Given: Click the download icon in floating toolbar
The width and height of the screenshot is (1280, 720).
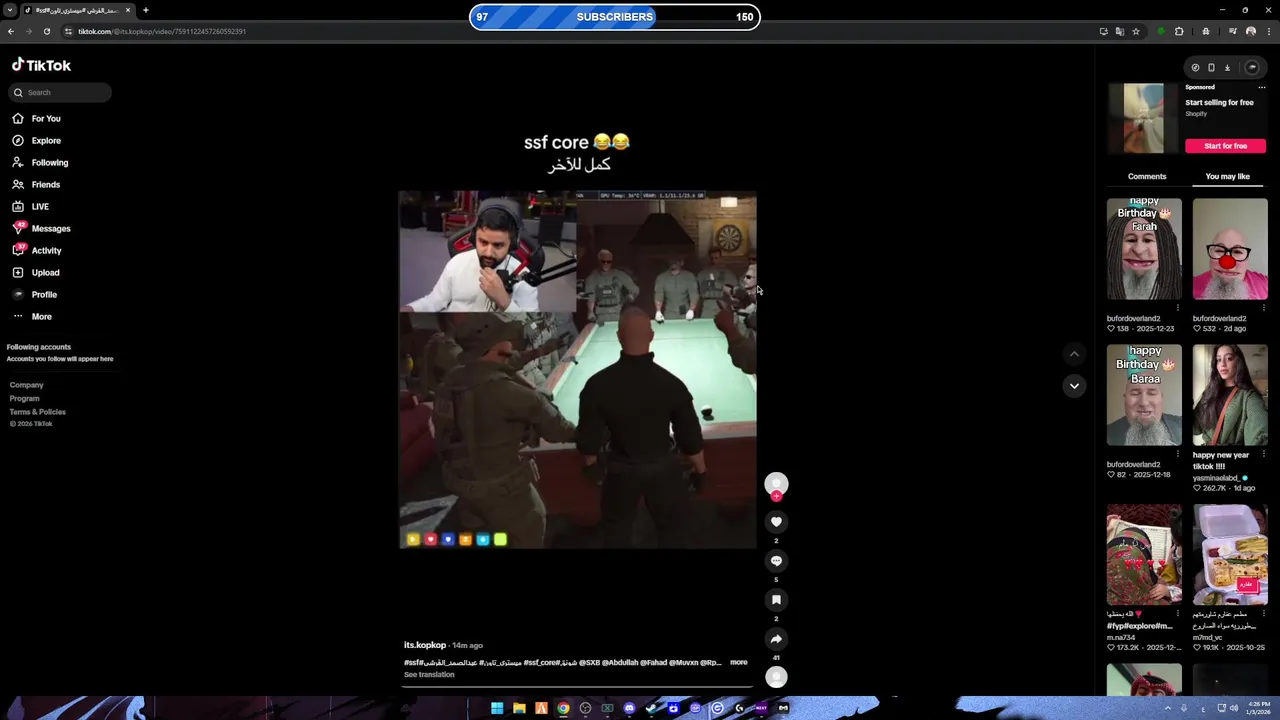Looking at the screenshot, I should click(x=1227, y=67).
